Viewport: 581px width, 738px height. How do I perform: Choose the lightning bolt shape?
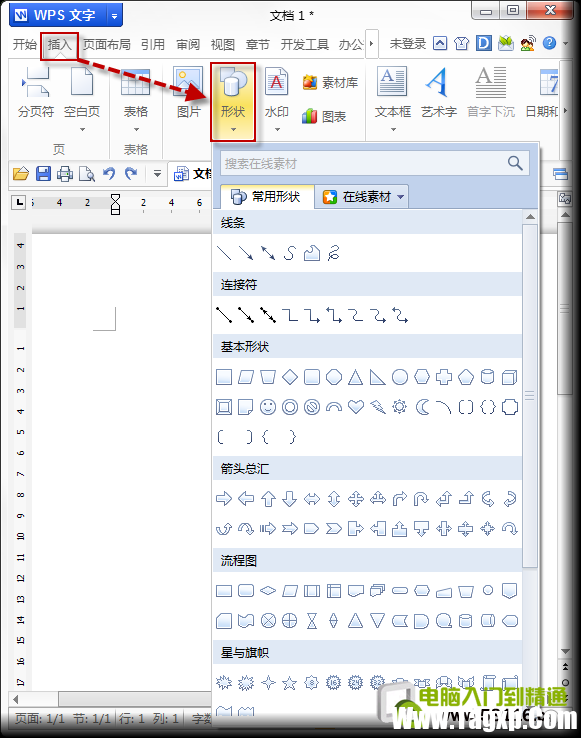tap(378, 407)
